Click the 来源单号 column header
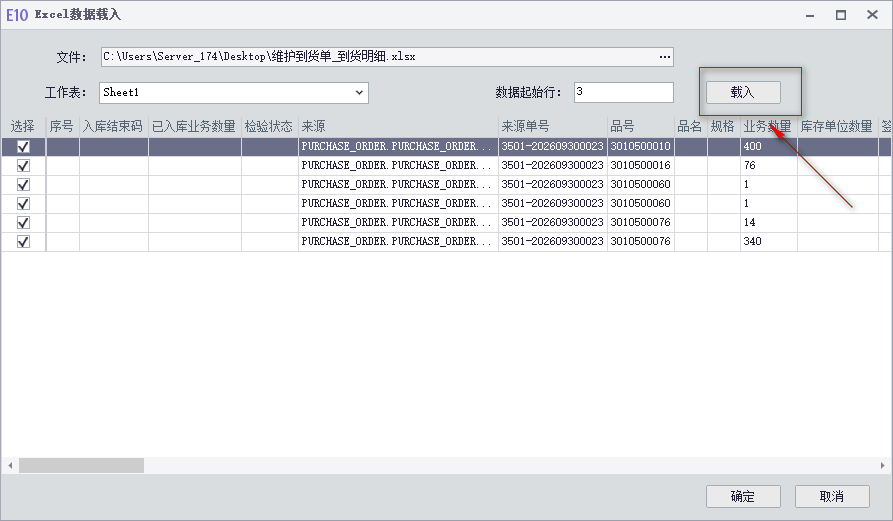893x521 pixels. [x=552, y=126]
